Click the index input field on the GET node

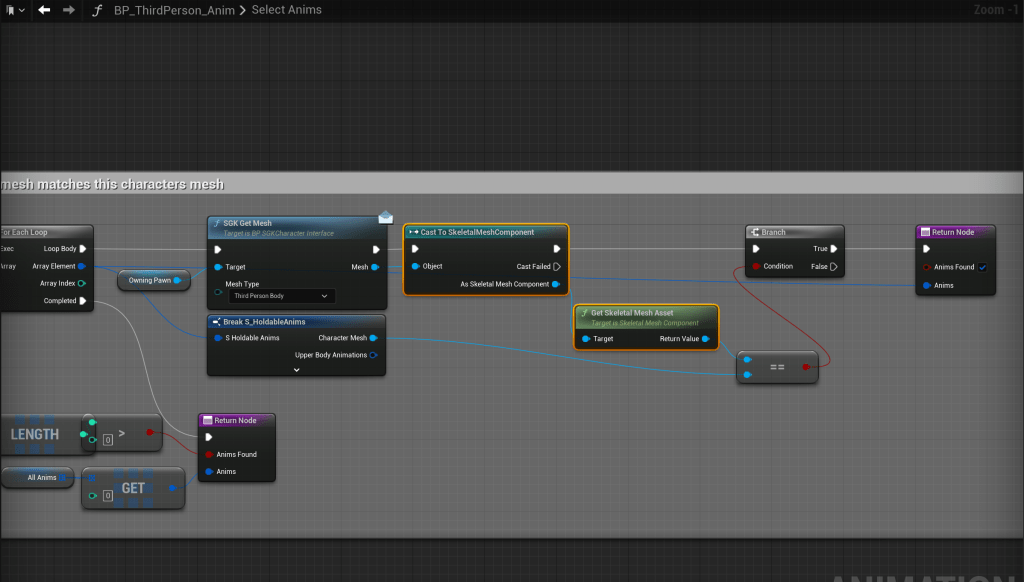(x=106, y=496)
